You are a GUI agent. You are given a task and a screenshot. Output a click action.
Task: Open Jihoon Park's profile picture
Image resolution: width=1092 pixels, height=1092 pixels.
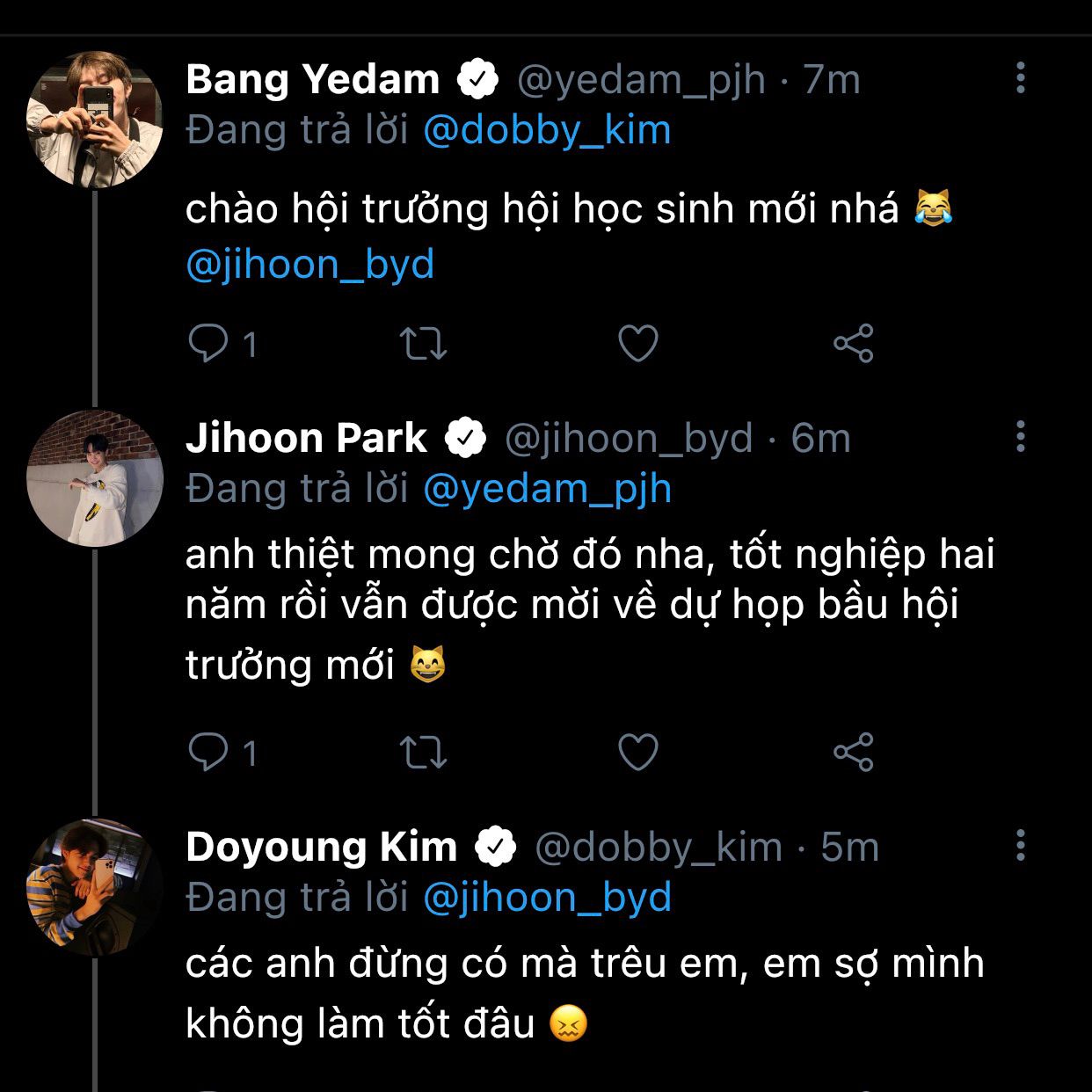pos(95,478)
